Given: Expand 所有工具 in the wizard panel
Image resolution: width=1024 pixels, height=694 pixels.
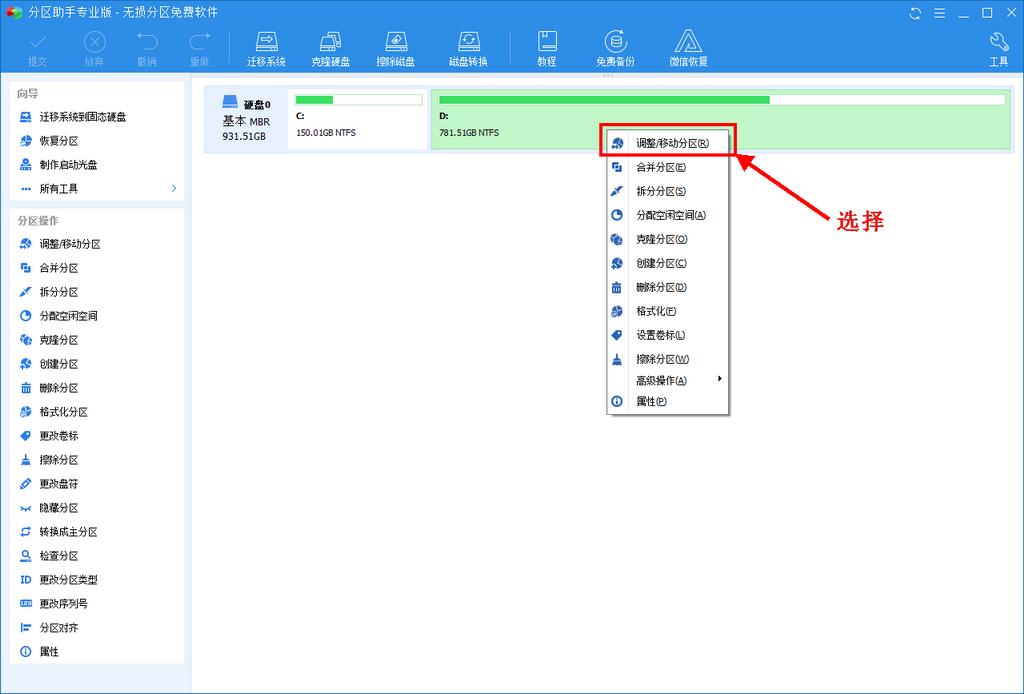Looking at the screenshot, I should (100, 189).
